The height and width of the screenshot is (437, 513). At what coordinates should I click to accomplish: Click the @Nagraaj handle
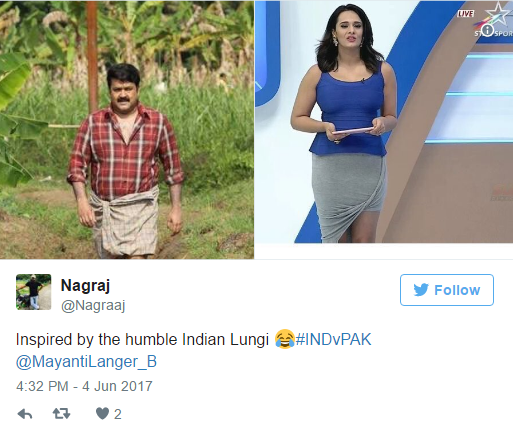pyautogui.click(x=93, y=305)
